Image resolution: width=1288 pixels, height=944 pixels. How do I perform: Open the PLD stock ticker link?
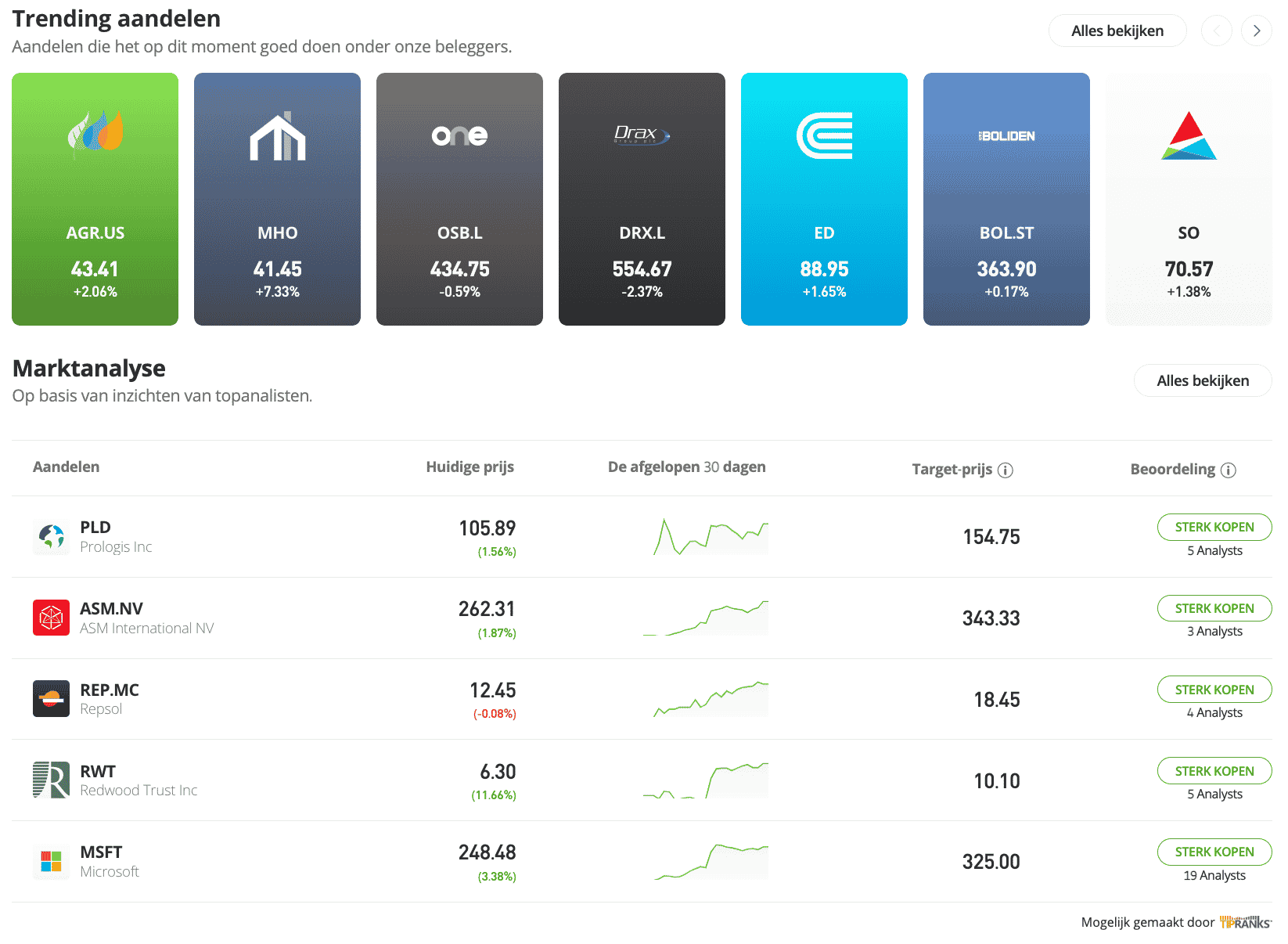(95, 528)
